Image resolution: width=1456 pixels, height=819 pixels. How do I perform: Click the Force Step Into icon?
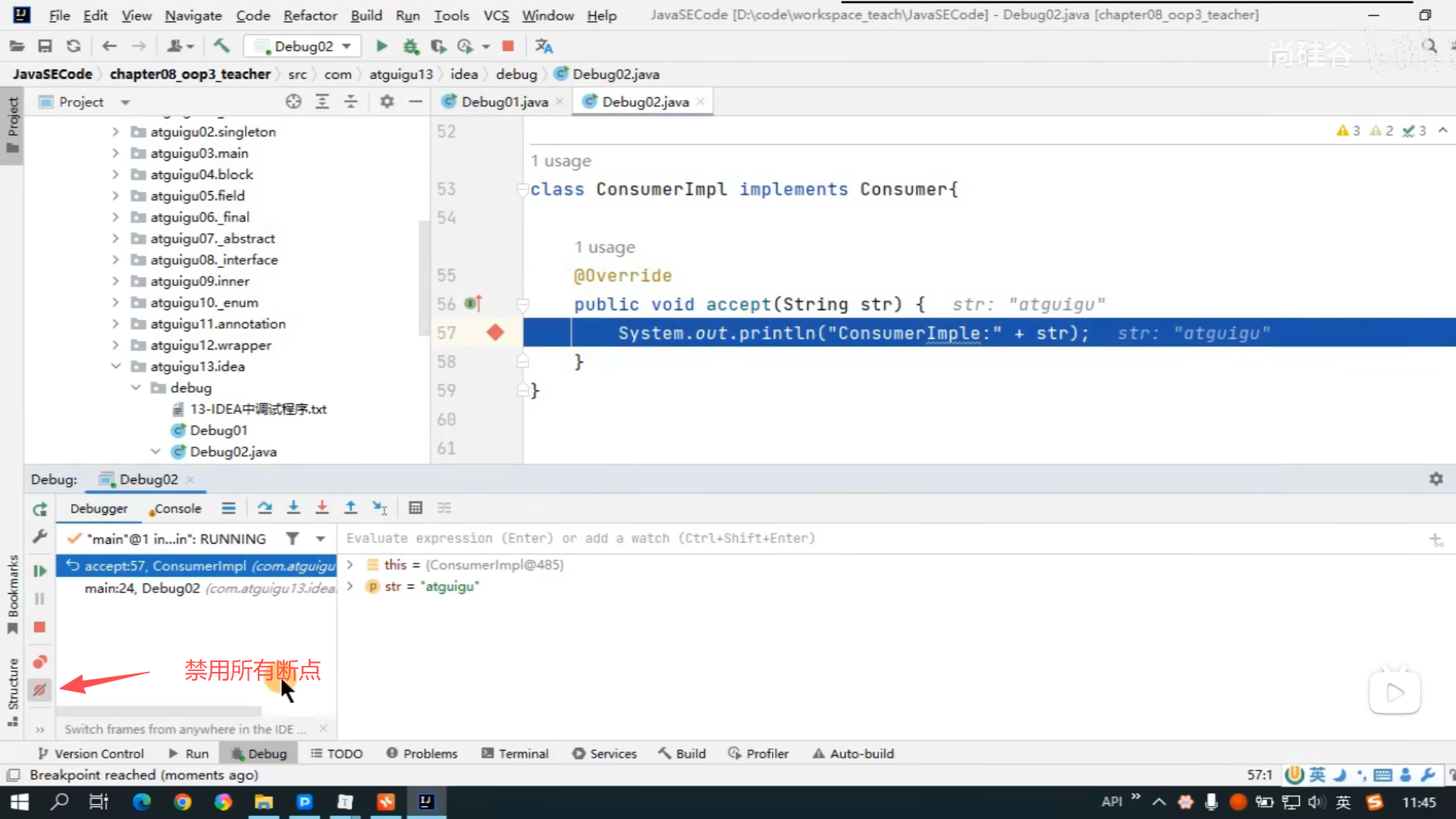coord(322,508)
